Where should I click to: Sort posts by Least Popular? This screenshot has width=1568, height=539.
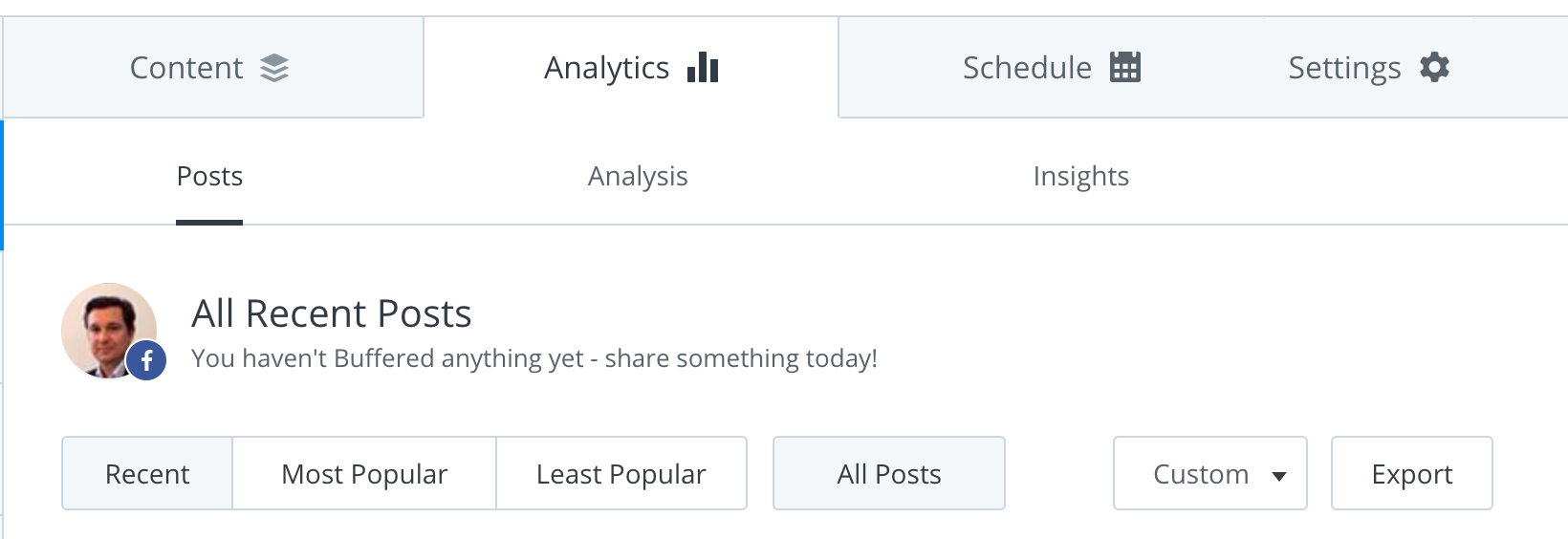pos(621,473)
